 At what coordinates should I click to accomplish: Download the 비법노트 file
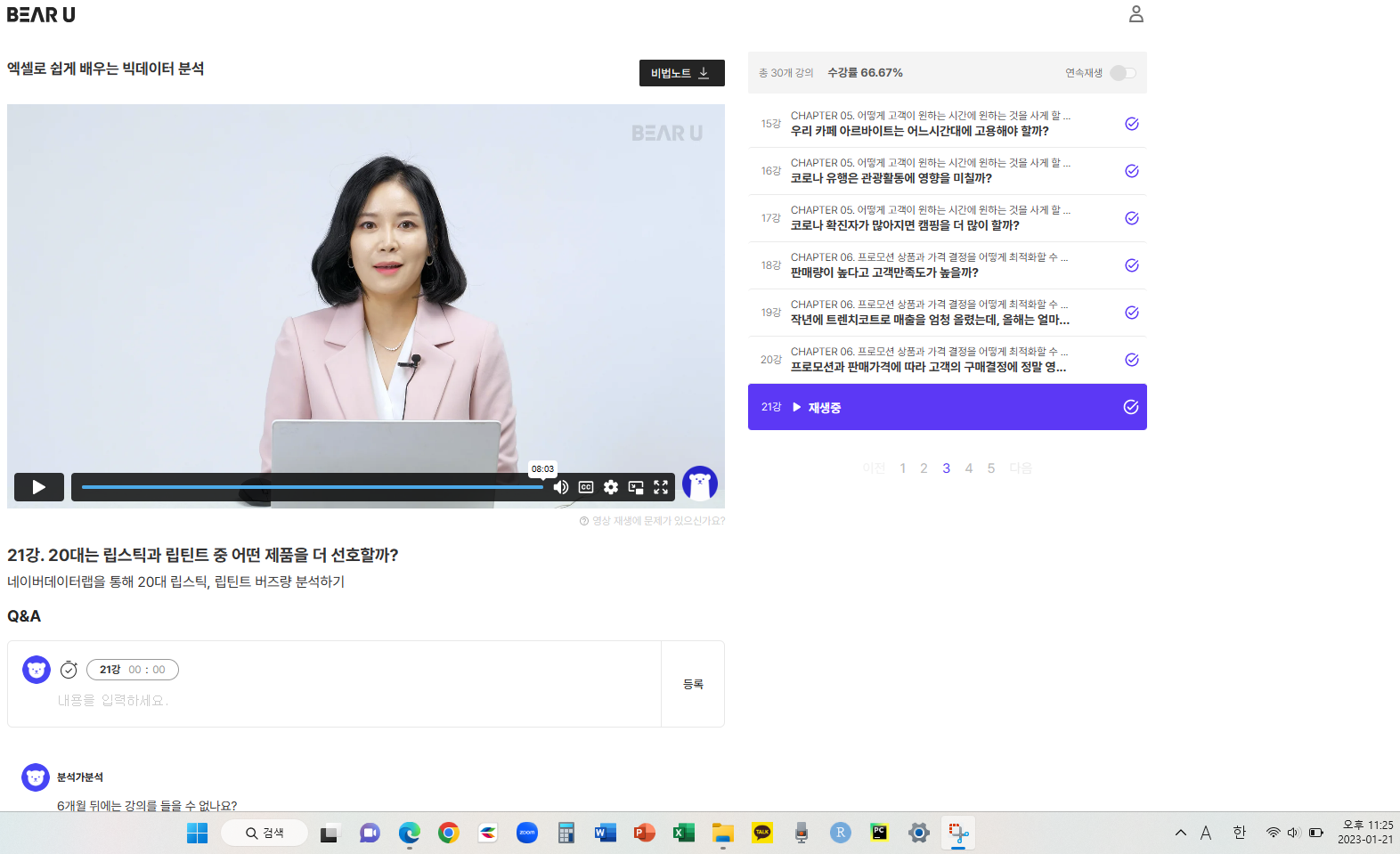click(681, 73)
